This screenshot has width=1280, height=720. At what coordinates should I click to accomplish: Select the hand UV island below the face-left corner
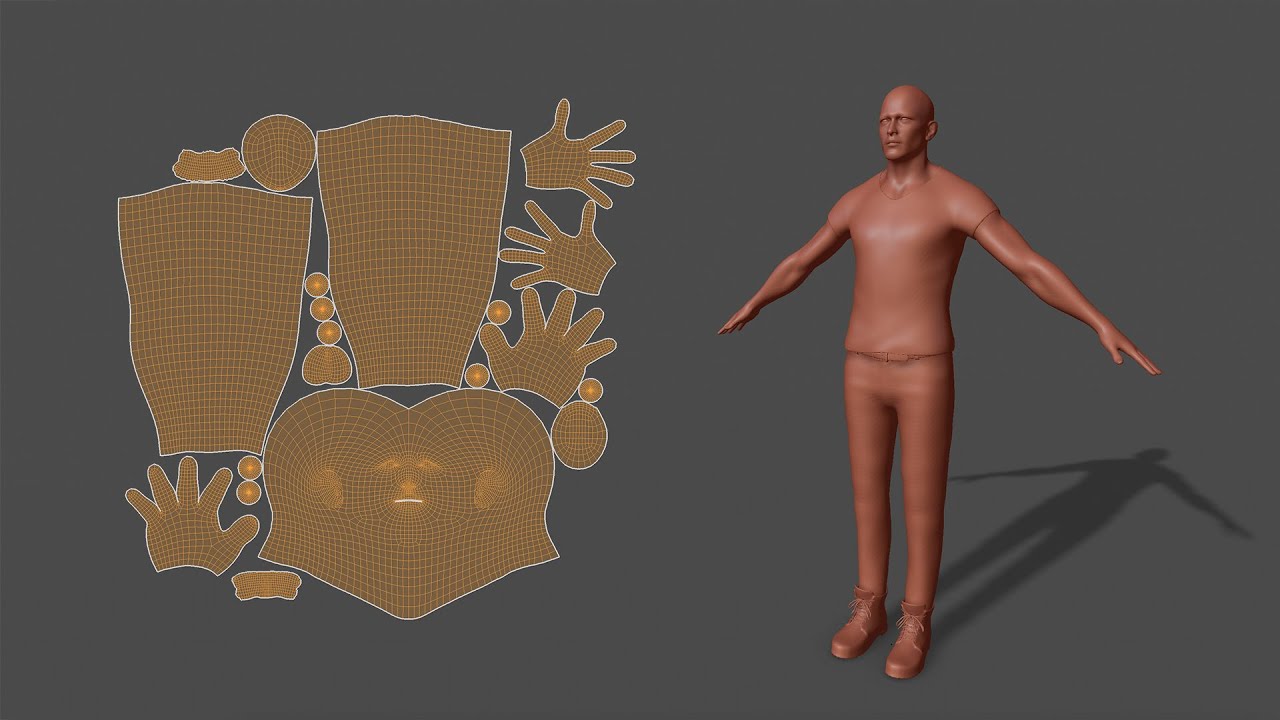click(x=190, y=516)
